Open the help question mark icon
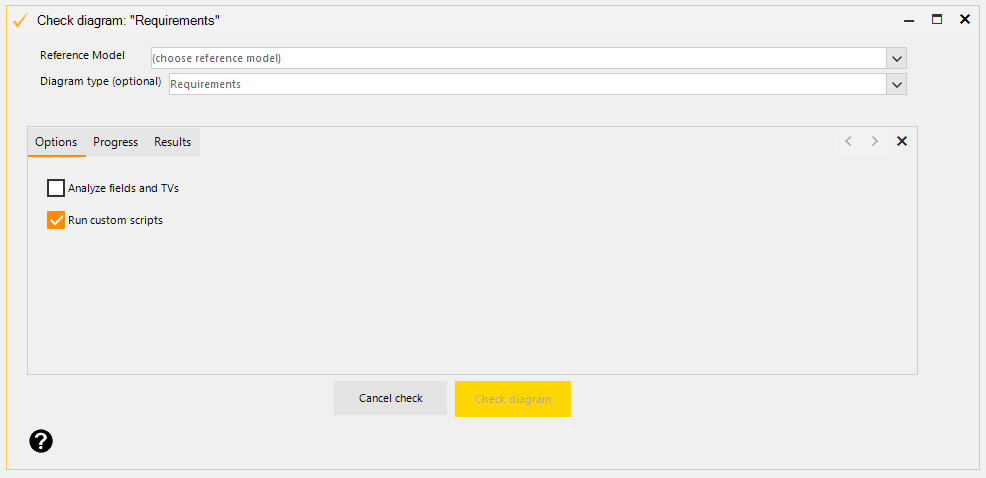The image size is (986, 478). pos(41,441)
